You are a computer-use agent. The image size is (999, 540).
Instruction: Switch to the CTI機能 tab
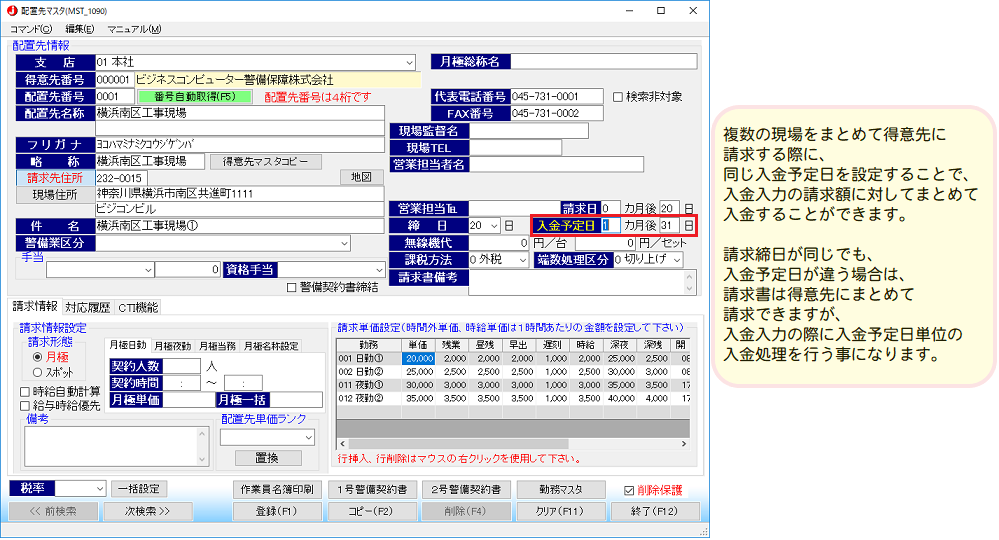138,307
